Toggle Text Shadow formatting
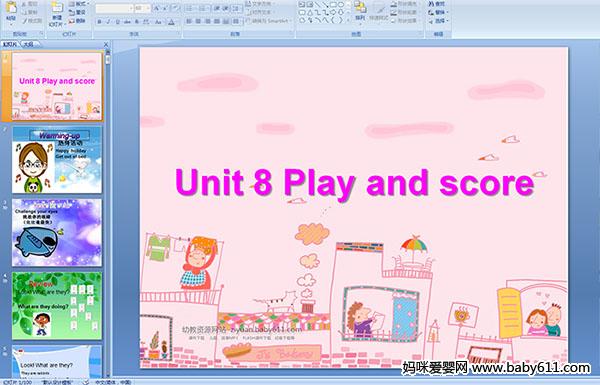 pyautogui.click(x=137, y=22)
